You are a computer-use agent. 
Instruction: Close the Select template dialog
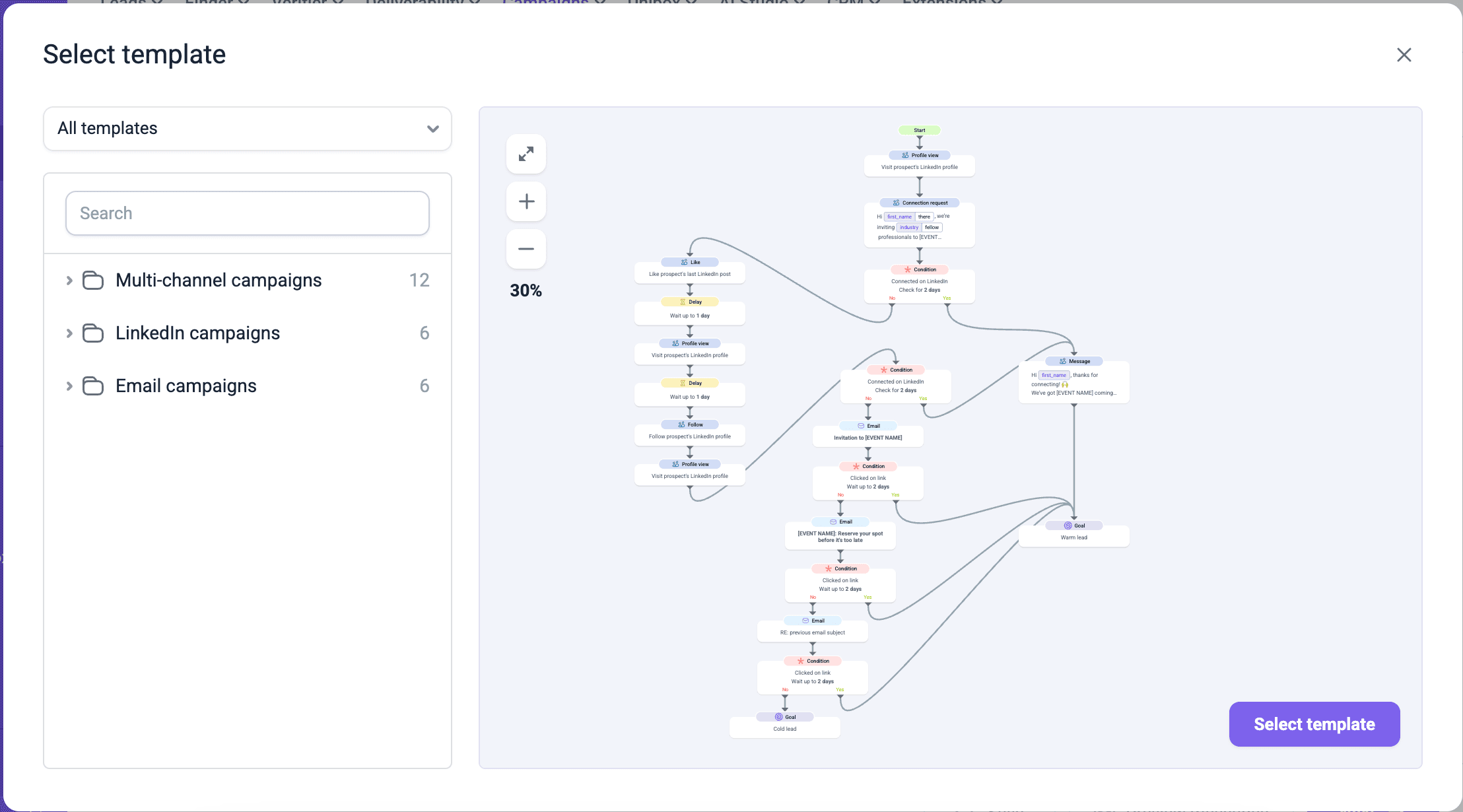pos(1404,55)
